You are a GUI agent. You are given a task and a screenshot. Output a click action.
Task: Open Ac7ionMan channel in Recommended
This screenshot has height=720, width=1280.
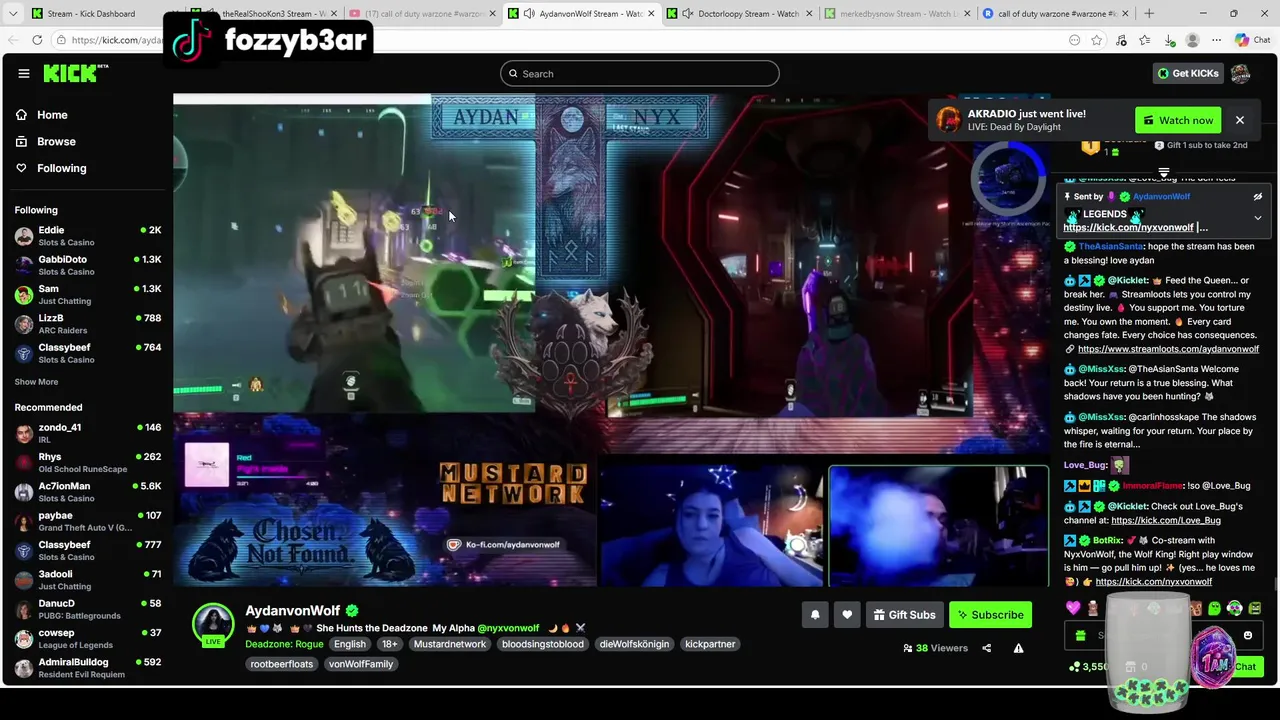88,492
